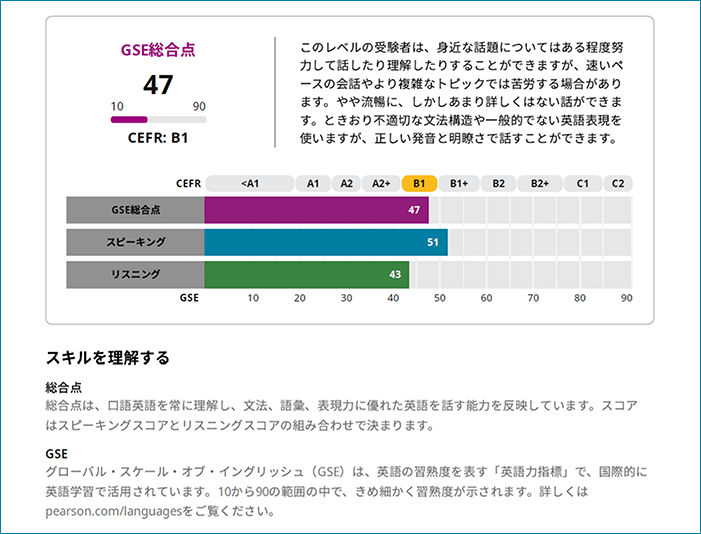Click the CEFR axis label

click(188, 183)
